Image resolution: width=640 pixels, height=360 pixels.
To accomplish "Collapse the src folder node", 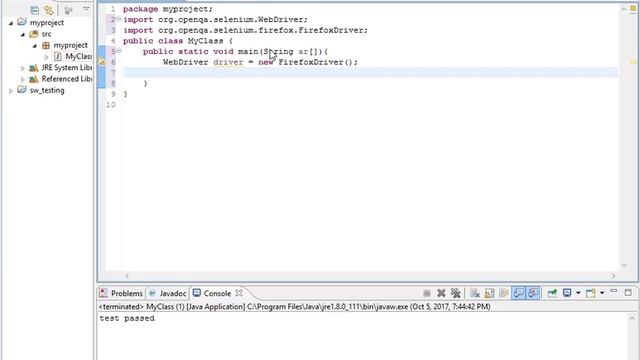I will [23, 35].
